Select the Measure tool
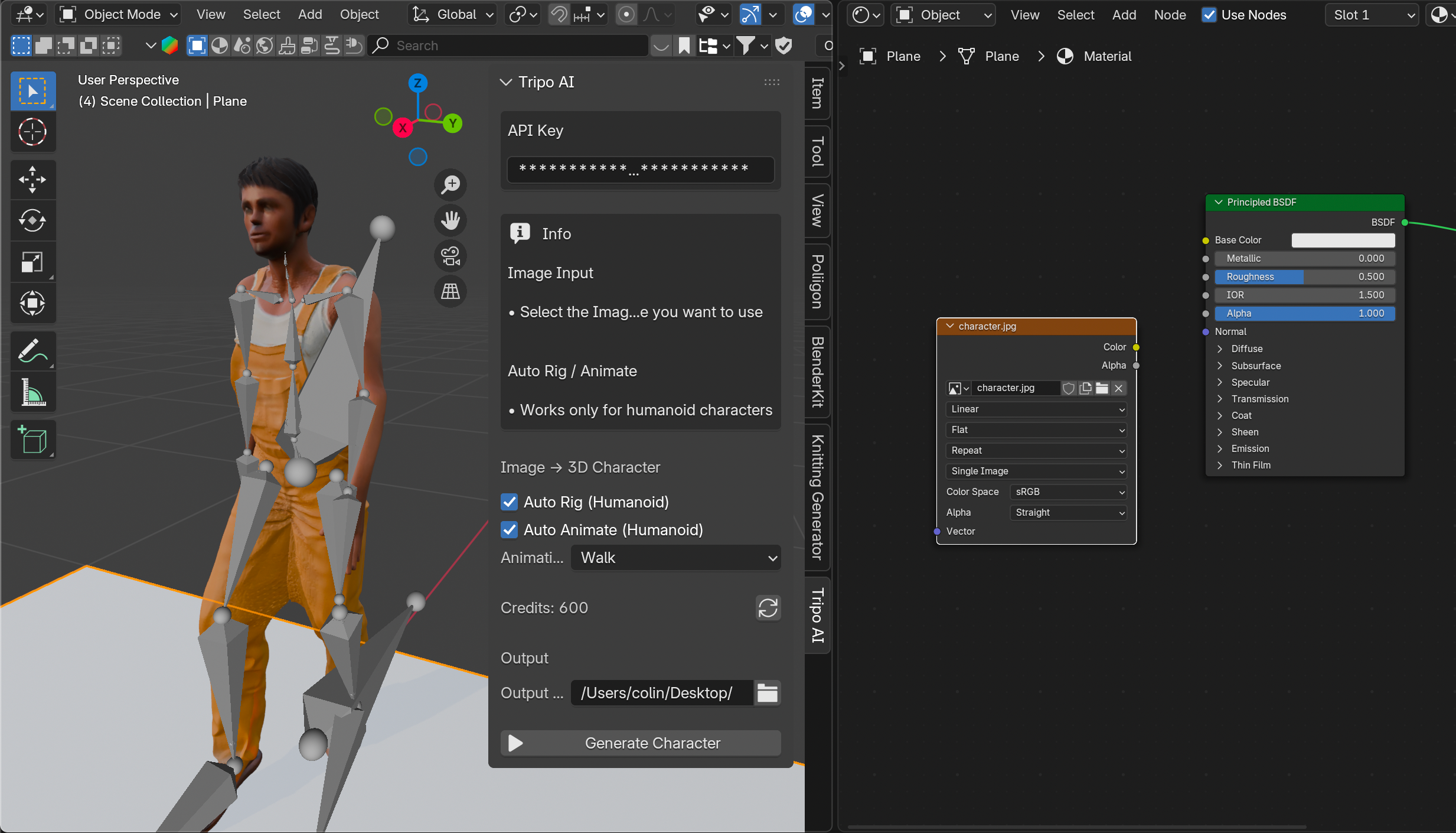 click(32, 392)
